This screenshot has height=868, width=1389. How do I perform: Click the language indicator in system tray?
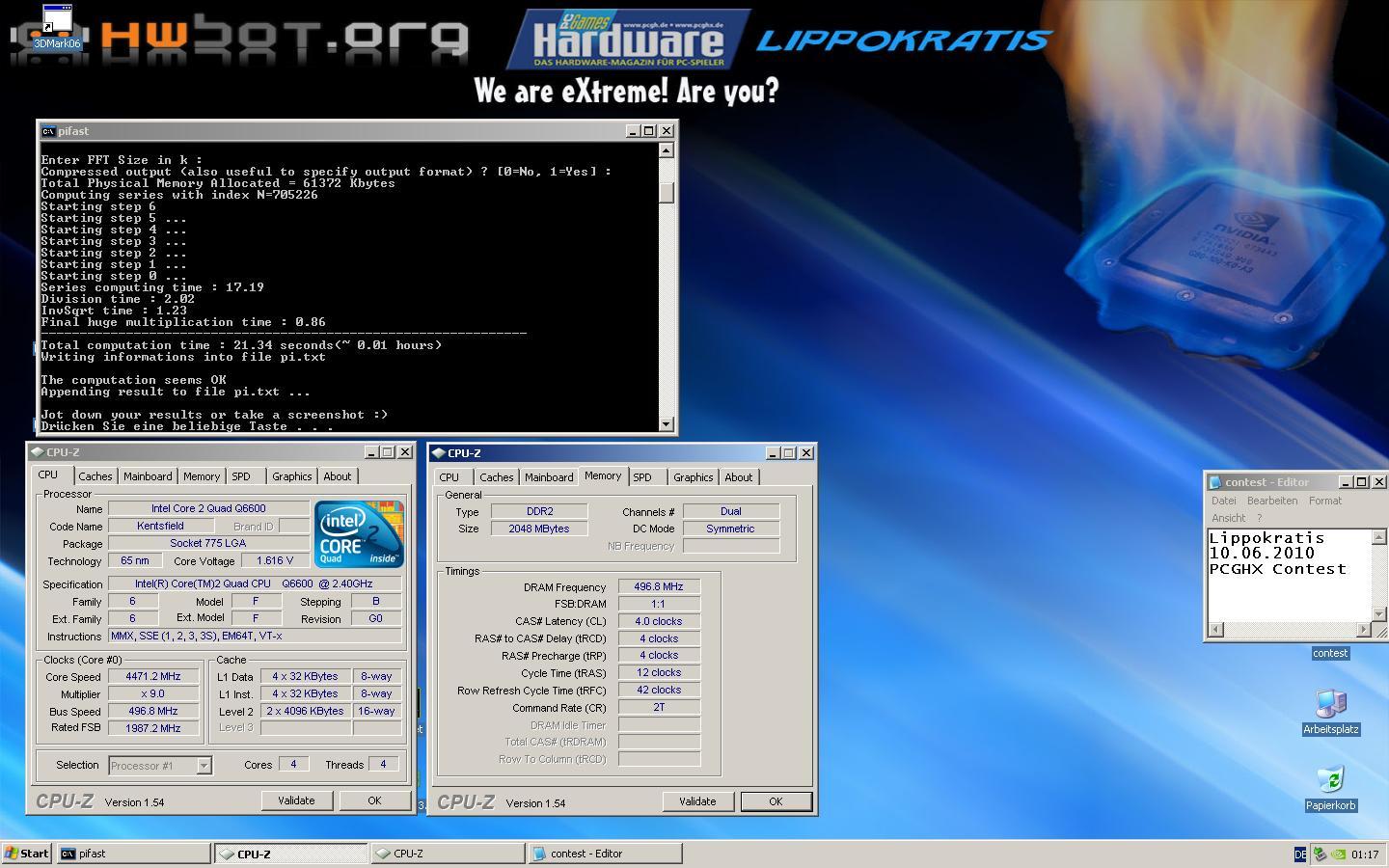click(x=1299, y=854)
